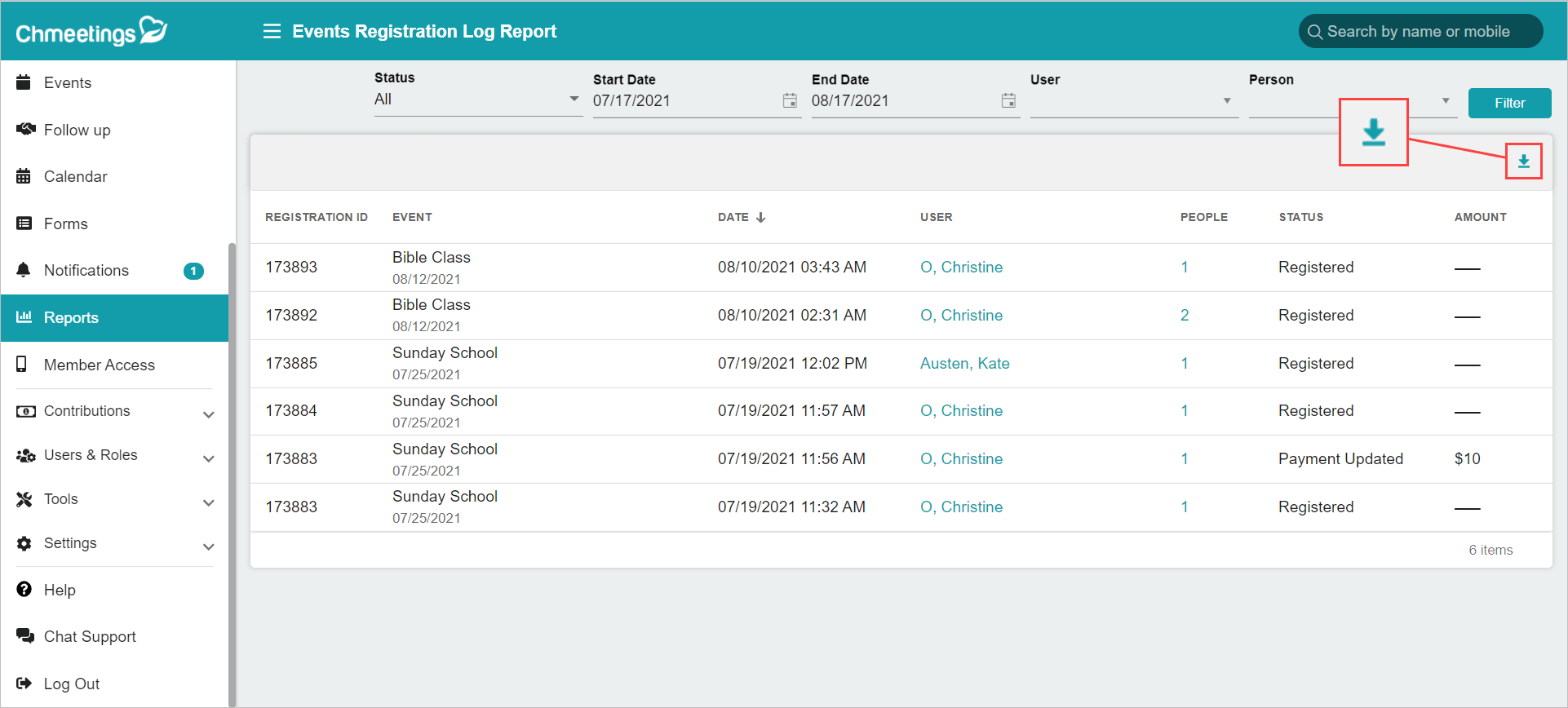Click the Tools wrench icon

pyautogui.click(x=24, y=499)
